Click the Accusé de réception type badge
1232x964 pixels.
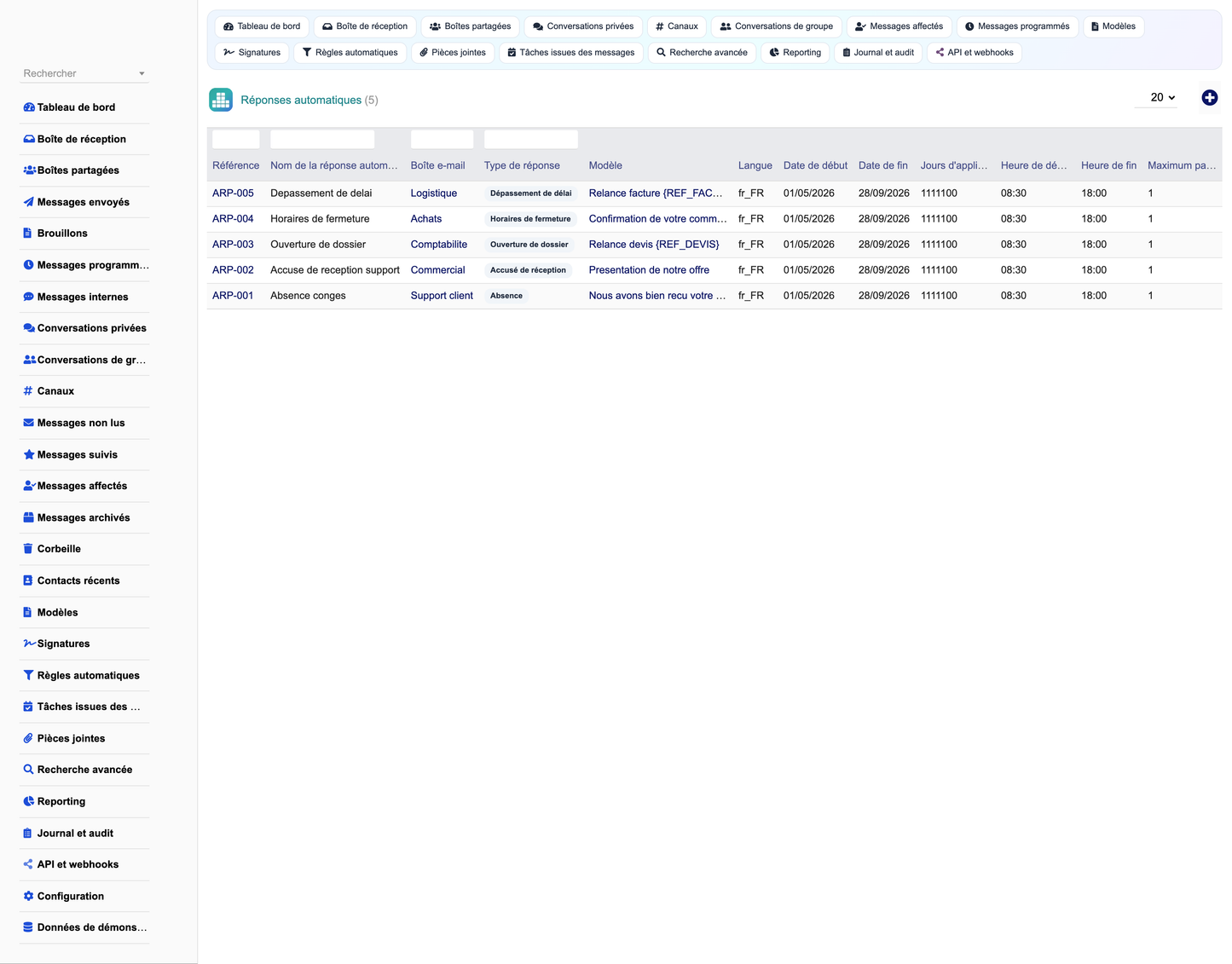click(528, 270)
